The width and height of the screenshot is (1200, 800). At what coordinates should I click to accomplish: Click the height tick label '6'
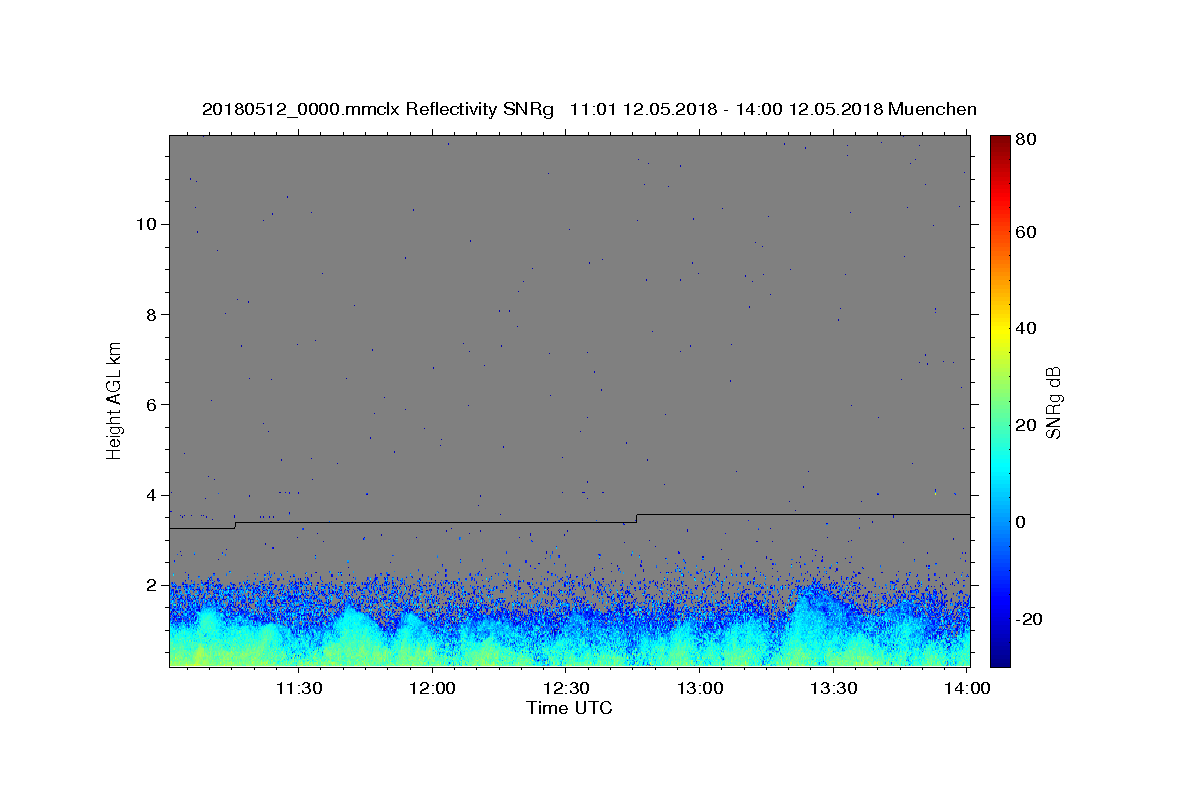click(153, 404)
